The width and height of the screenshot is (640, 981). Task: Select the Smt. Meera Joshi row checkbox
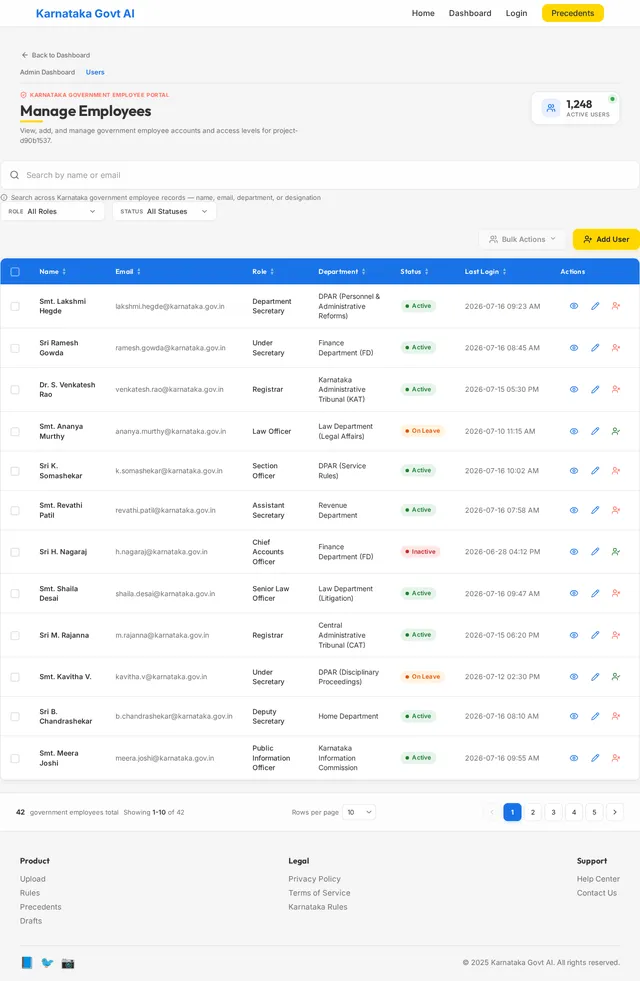point(15,758)
